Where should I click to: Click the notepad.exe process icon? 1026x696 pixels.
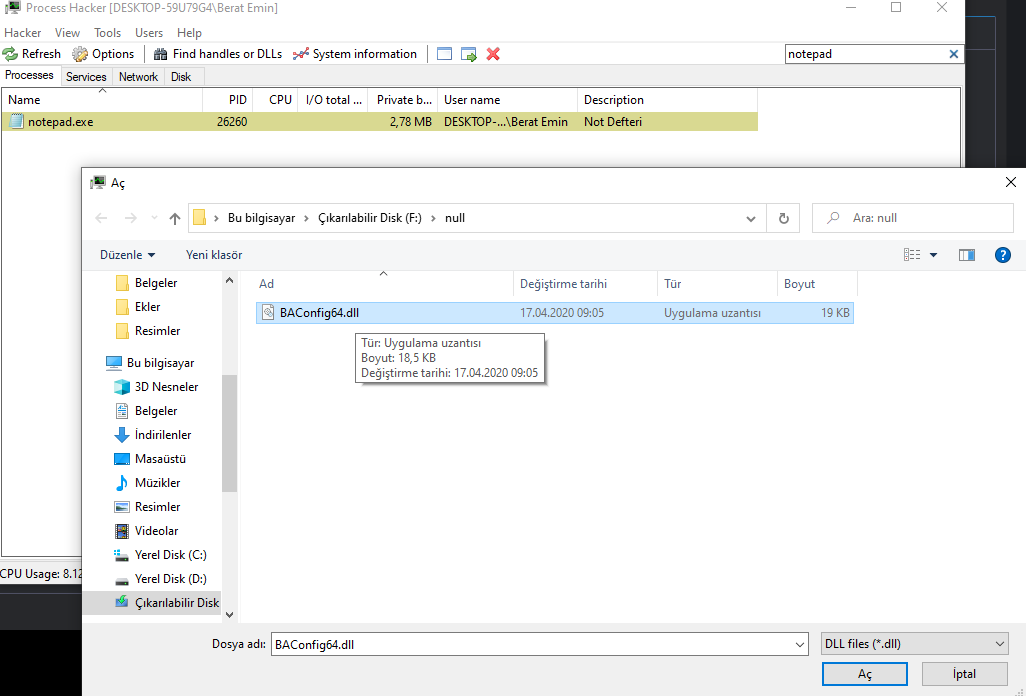[16, 122]
